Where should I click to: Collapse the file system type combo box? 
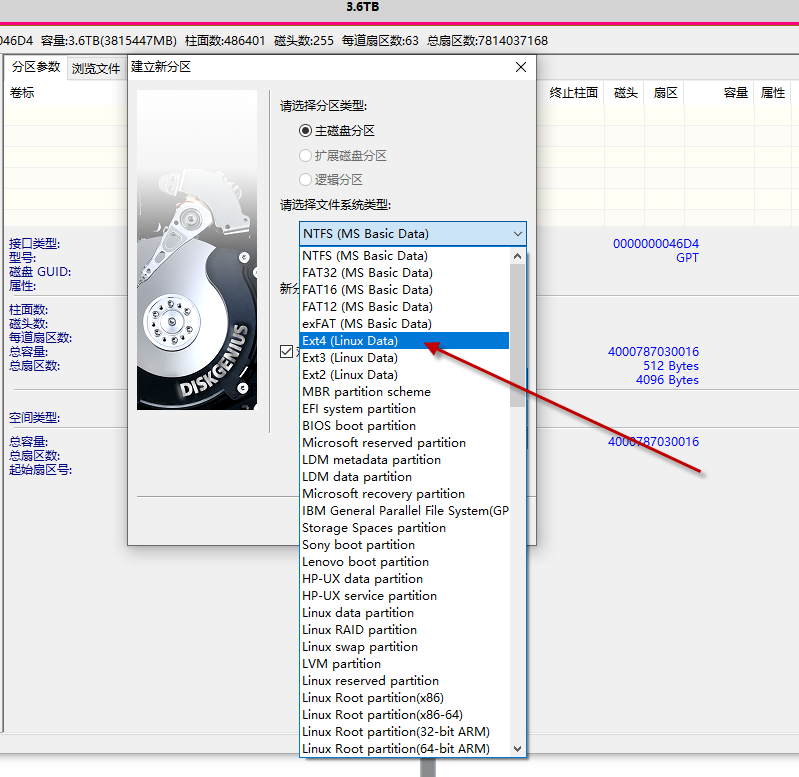tap(518, 234)
